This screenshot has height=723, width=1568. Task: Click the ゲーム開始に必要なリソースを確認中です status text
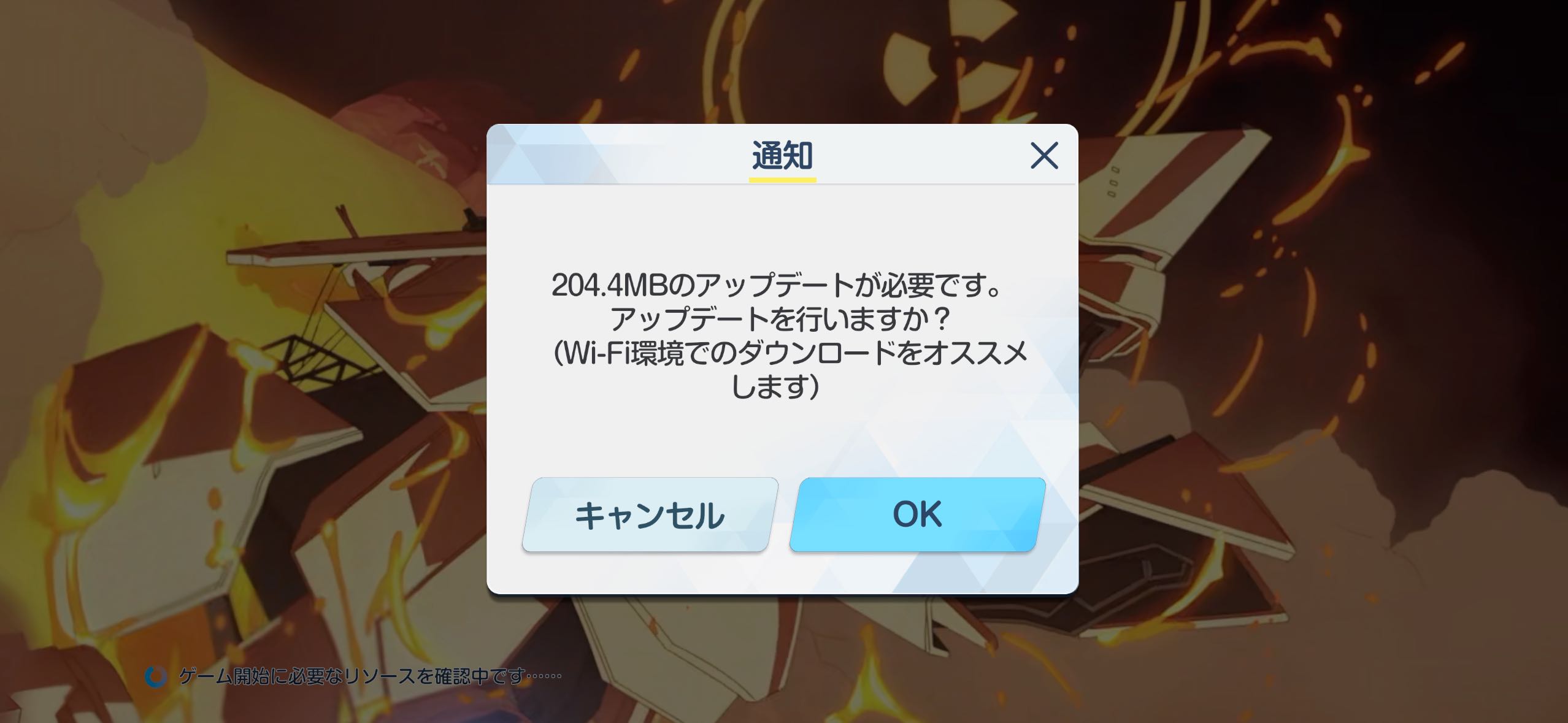pyautogui.click(x=353, y=676)
